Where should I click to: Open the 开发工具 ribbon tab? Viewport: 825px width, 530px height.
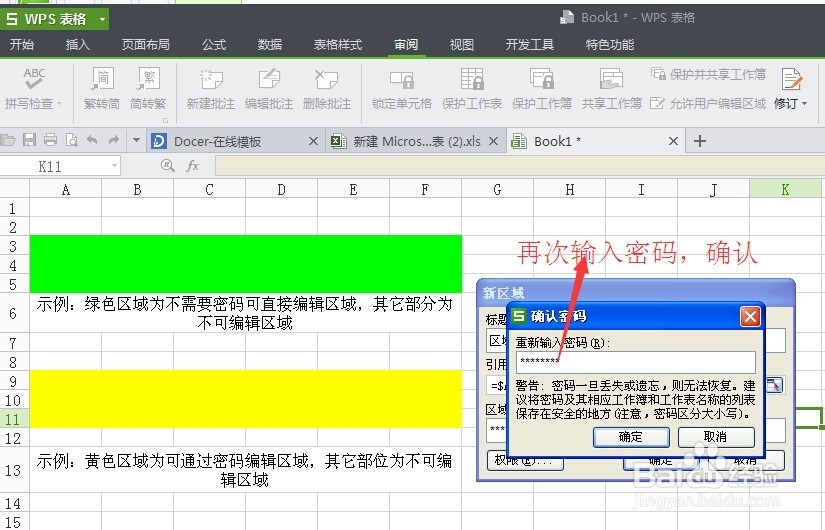coord(530,45)
